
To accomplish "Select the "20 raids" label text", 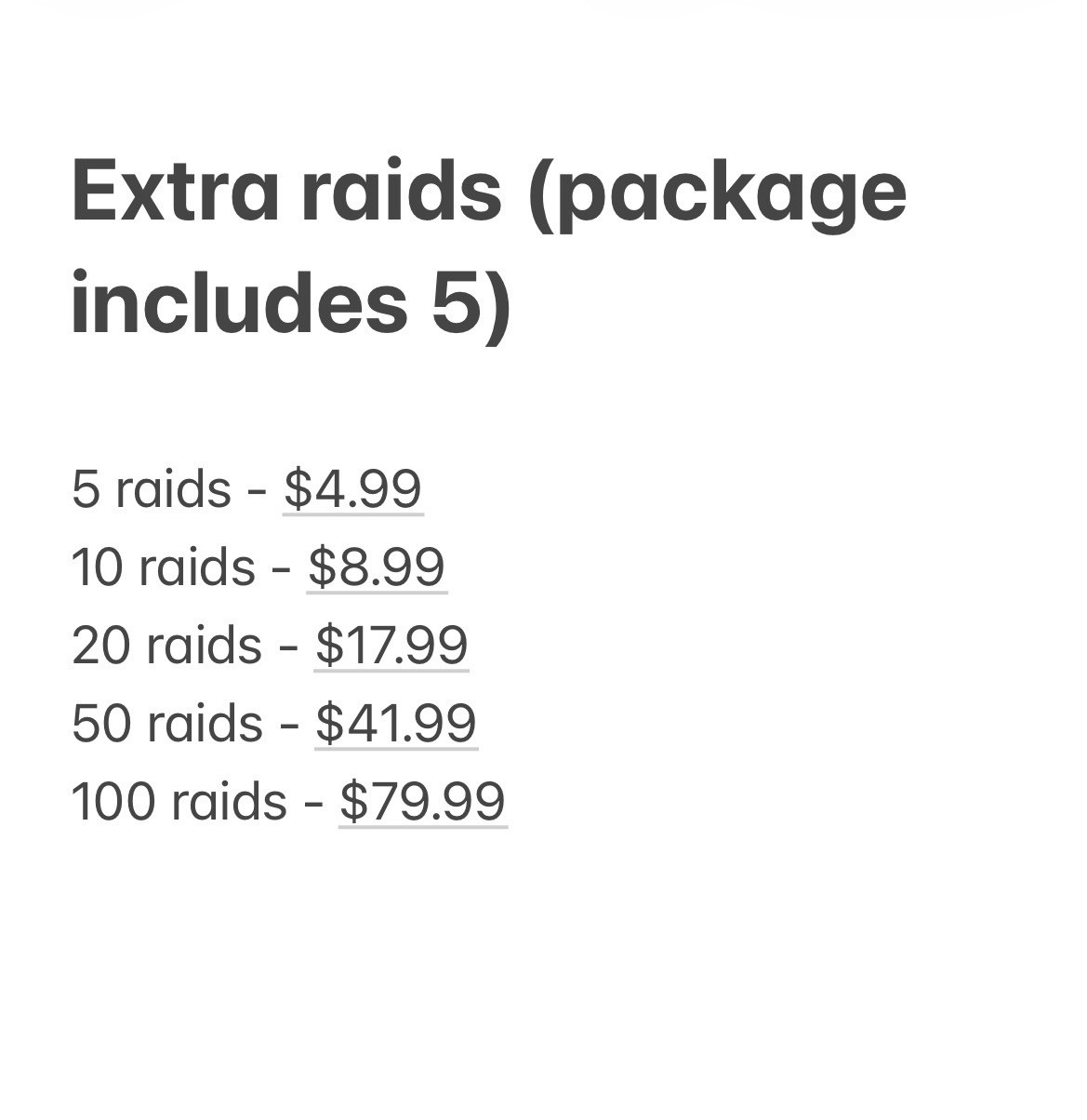I will pyautogui.click(x=167, y=646).
